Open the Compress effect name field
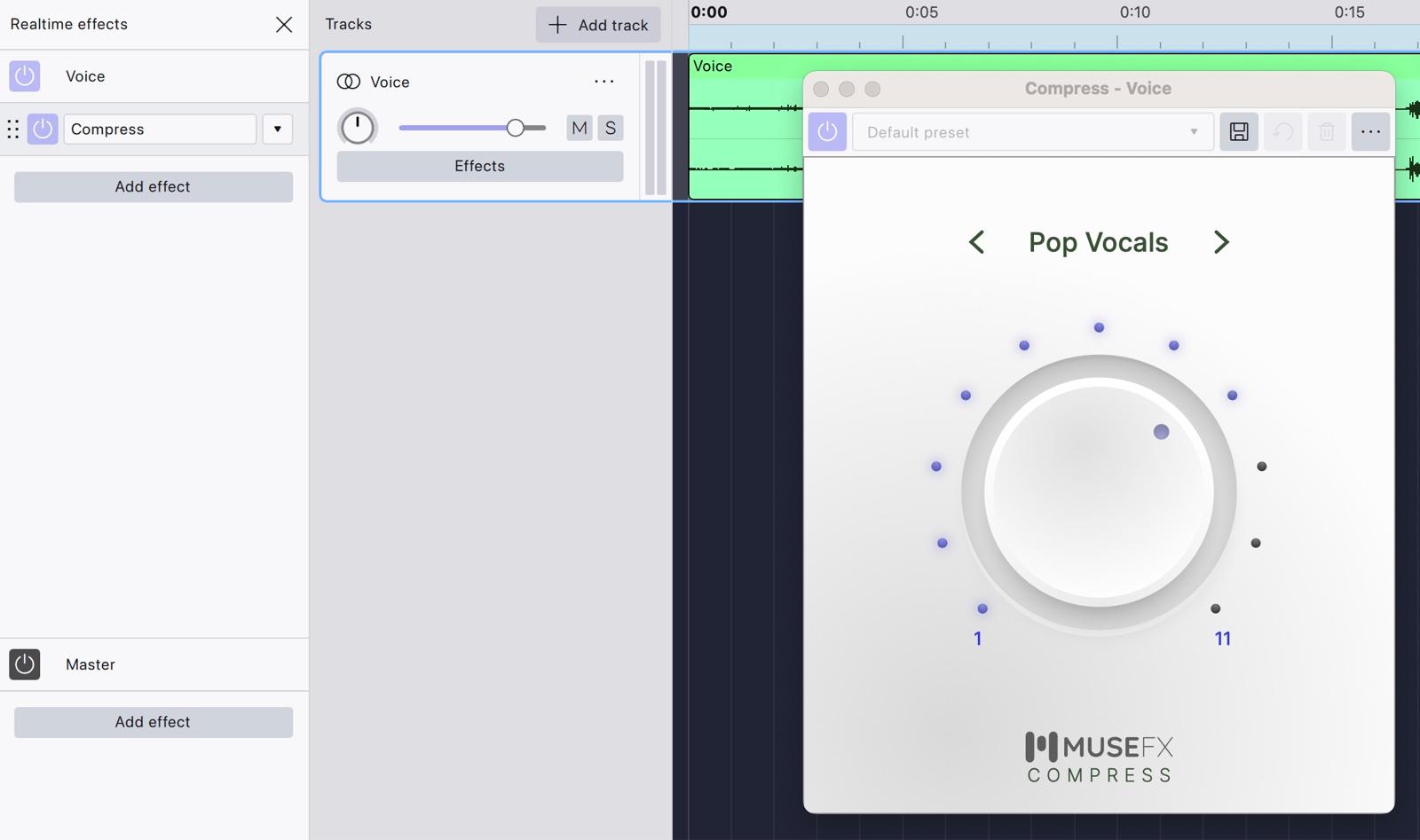1420x840 pixels. click(160, 129)
